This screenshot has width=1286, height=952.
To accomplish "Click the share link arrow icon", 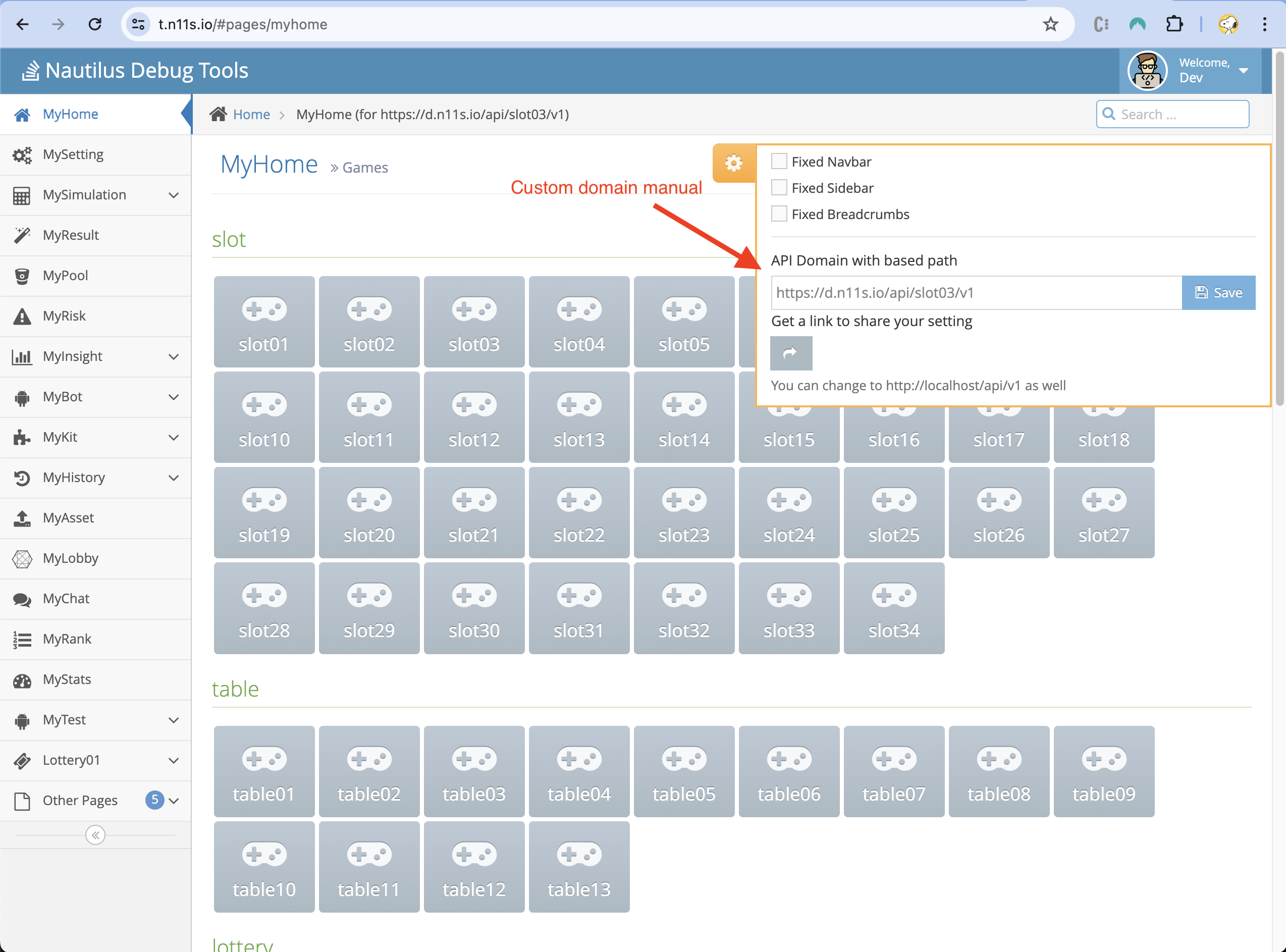I will 790,353.
